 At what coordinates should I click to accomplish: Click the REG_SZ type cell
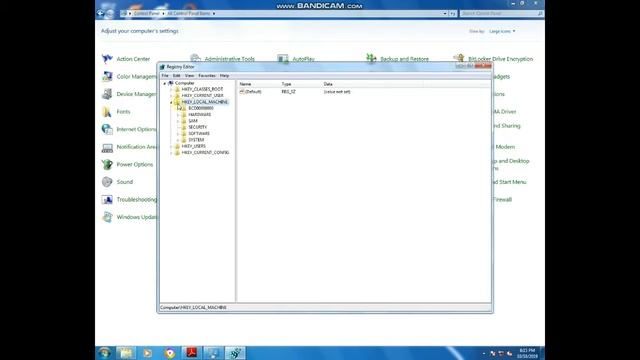coord(289,92)
